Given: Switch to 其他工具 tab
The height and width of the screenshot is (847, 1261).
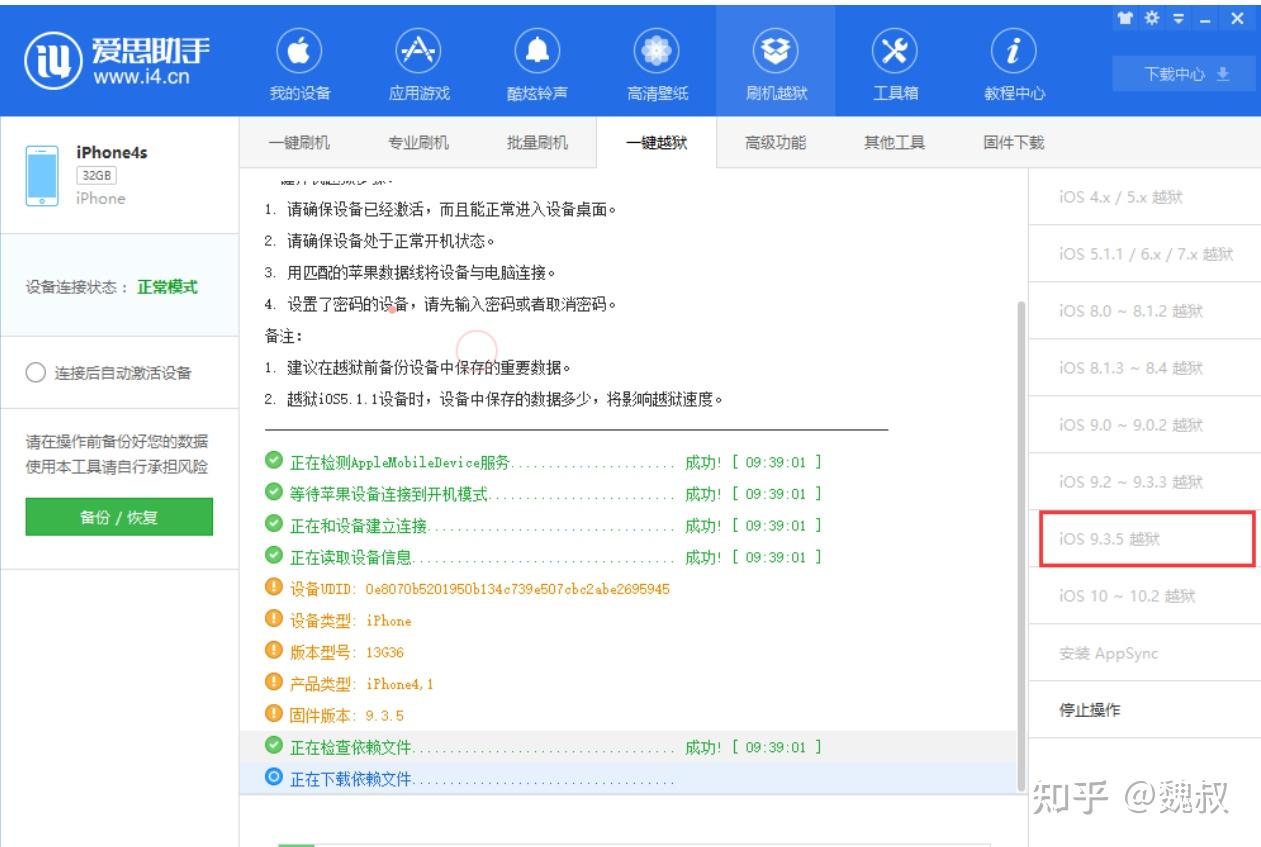Looking at the screenshot, I should (894, 142).
